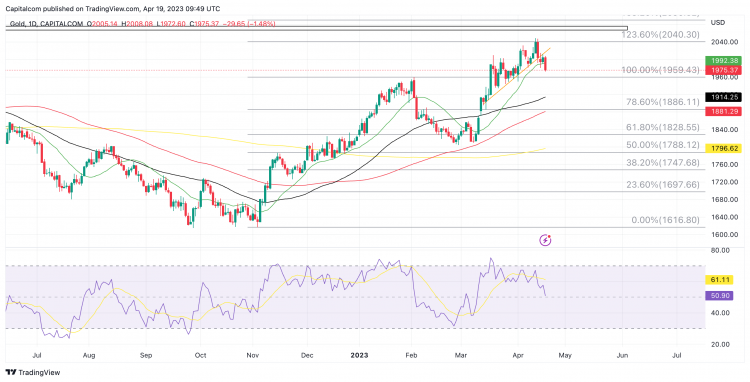The image size is (750, 382).
Task: Click the 80.00 RSI axis tick
Action: click(x=720, y=250)
